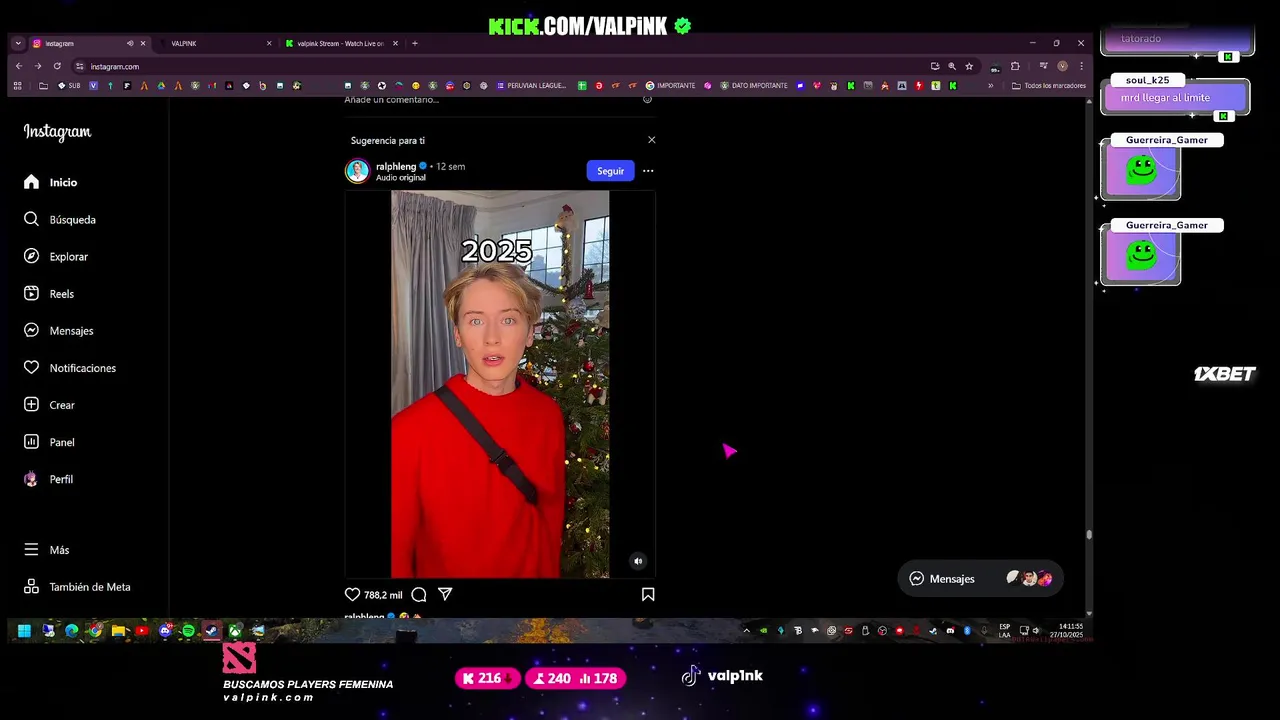Expand the Más menu in sidebar
The width and height of the screenshot is (1280, 720).
pyautogui.click(x=47, y=550)
